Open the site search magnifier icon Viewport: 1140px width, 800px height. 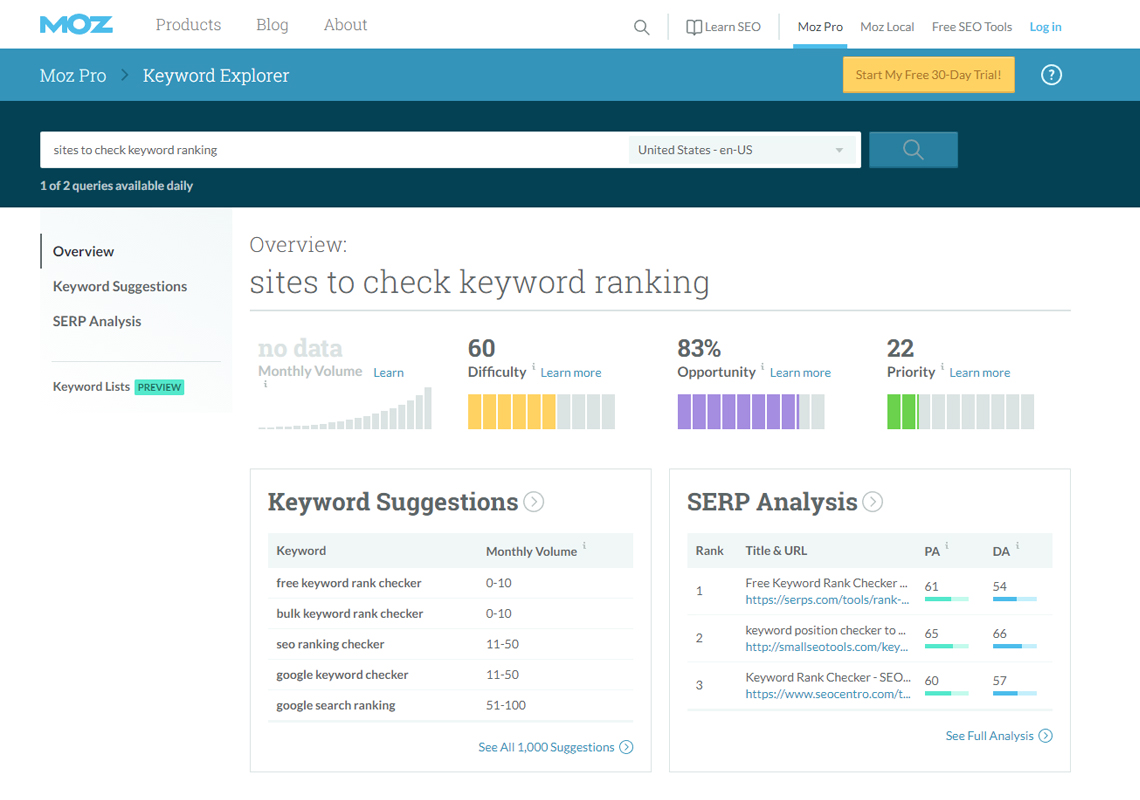641,28
